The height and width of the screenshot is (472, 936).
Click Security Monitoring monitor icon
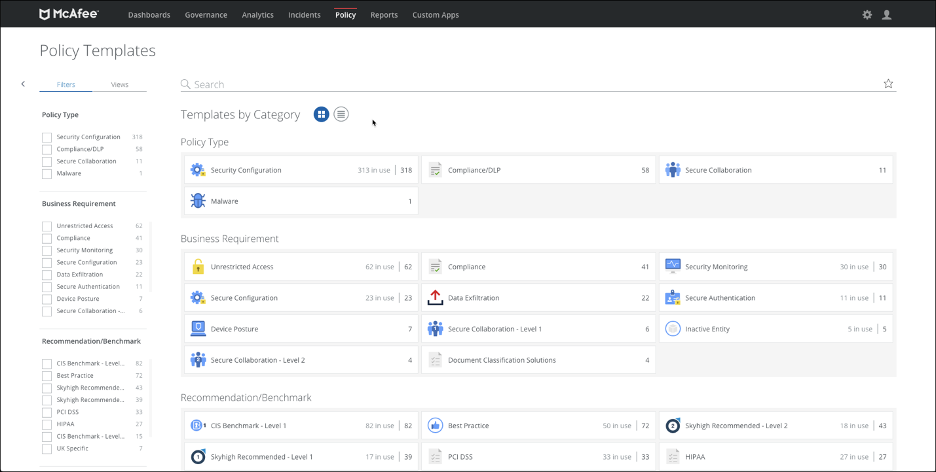(673, 267)
